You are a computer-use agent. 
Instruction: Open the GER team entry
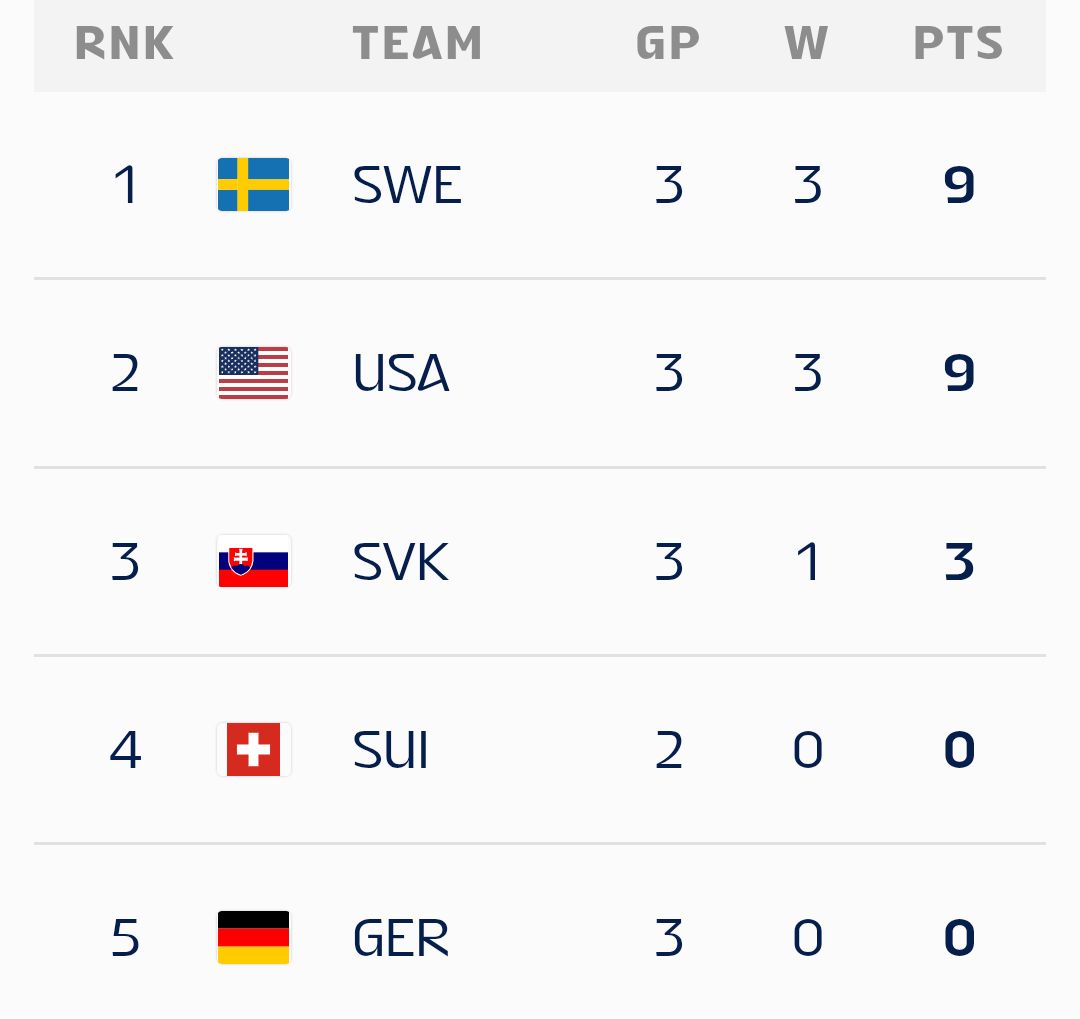[401, 938]
